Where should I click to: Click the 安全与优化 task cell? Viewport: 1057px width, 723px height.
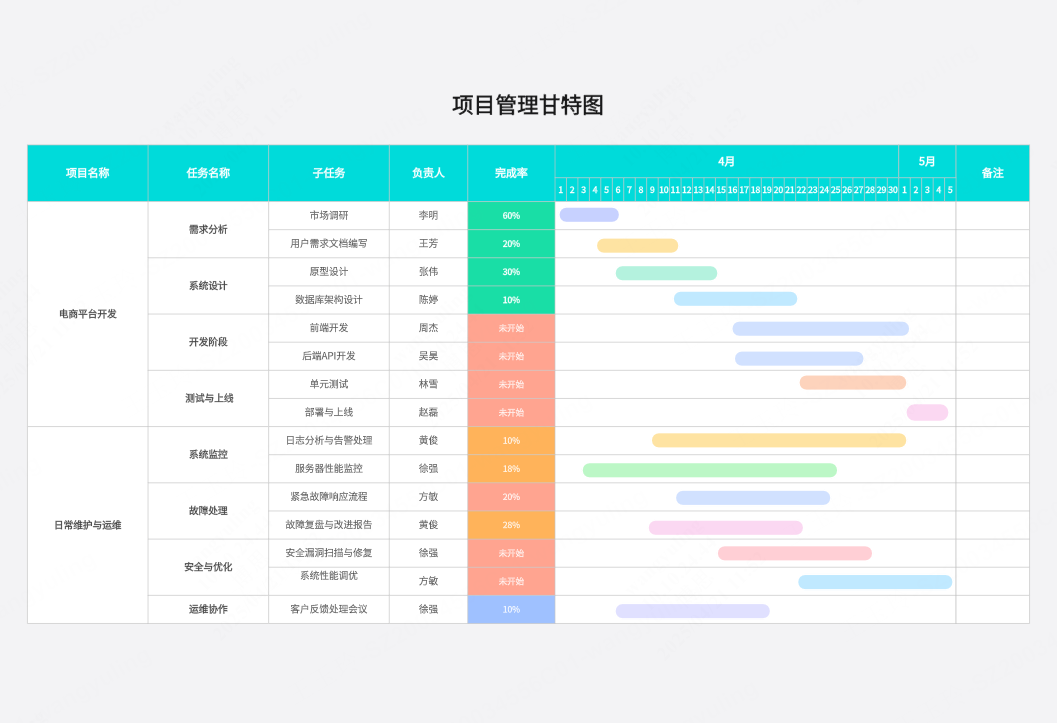point(208,567)
